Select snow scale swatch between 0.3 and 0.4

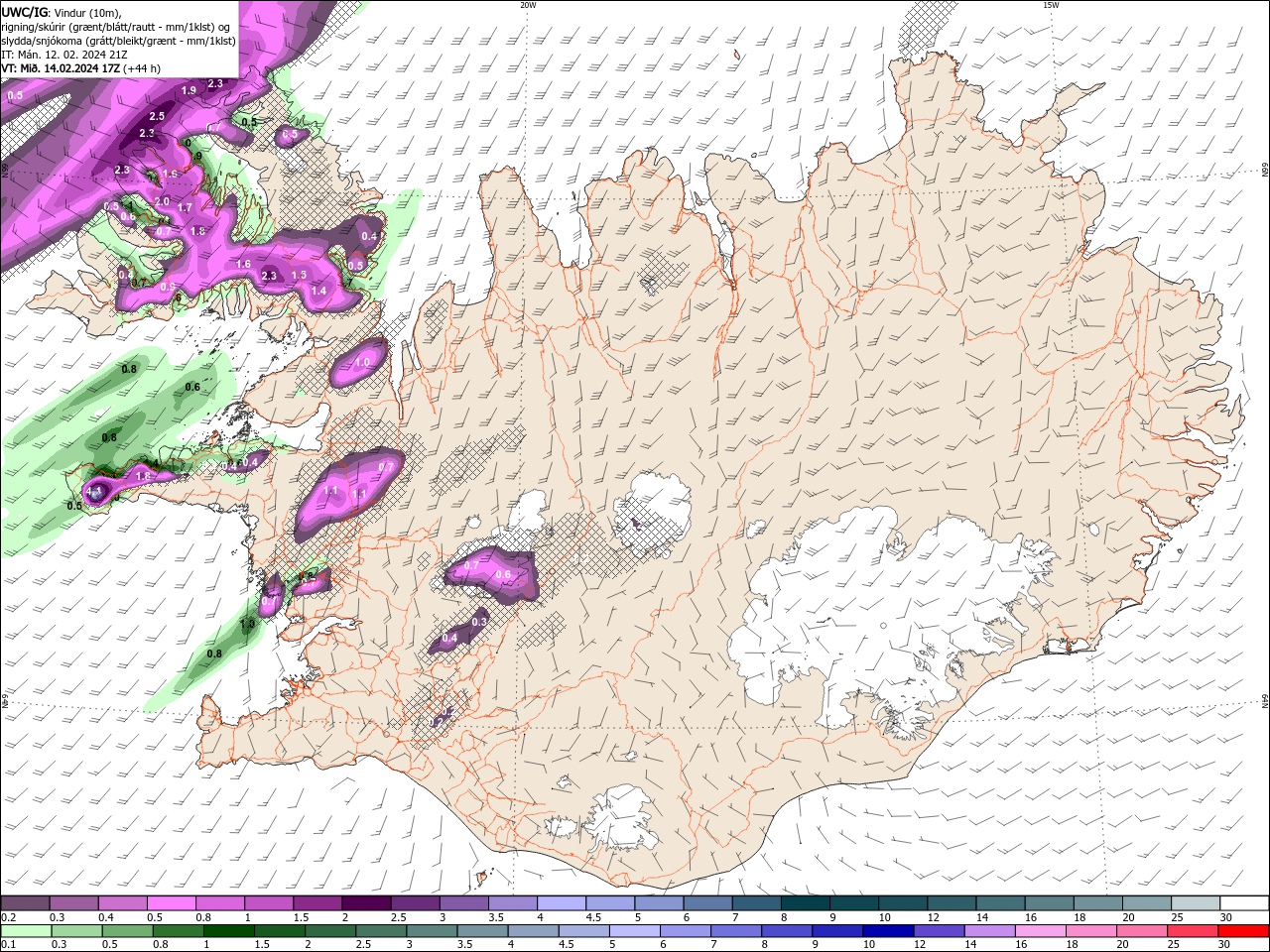73,902
